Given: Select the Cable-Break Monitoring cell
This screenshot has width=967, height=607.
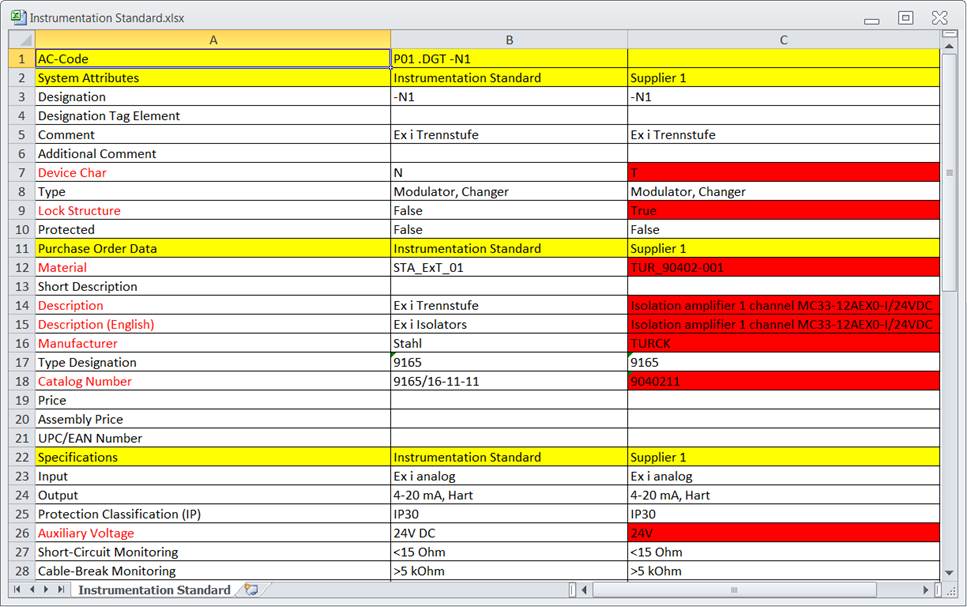Looking at the screenshot, I should [x=213, y=571].
